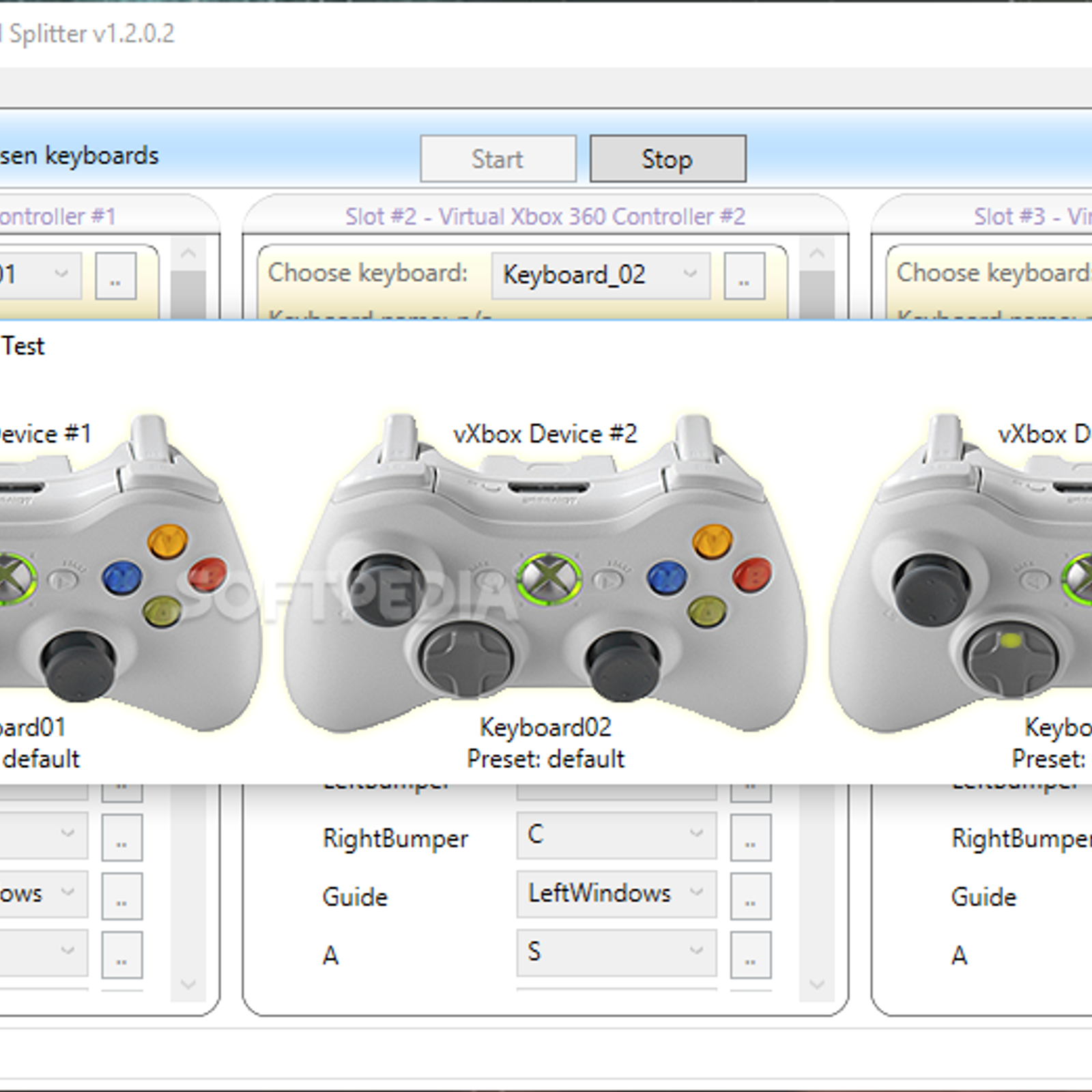1092x1092 pixels.
Task: Click Slot #1 scrollbar down arrow
Action: tap(188, 984)
